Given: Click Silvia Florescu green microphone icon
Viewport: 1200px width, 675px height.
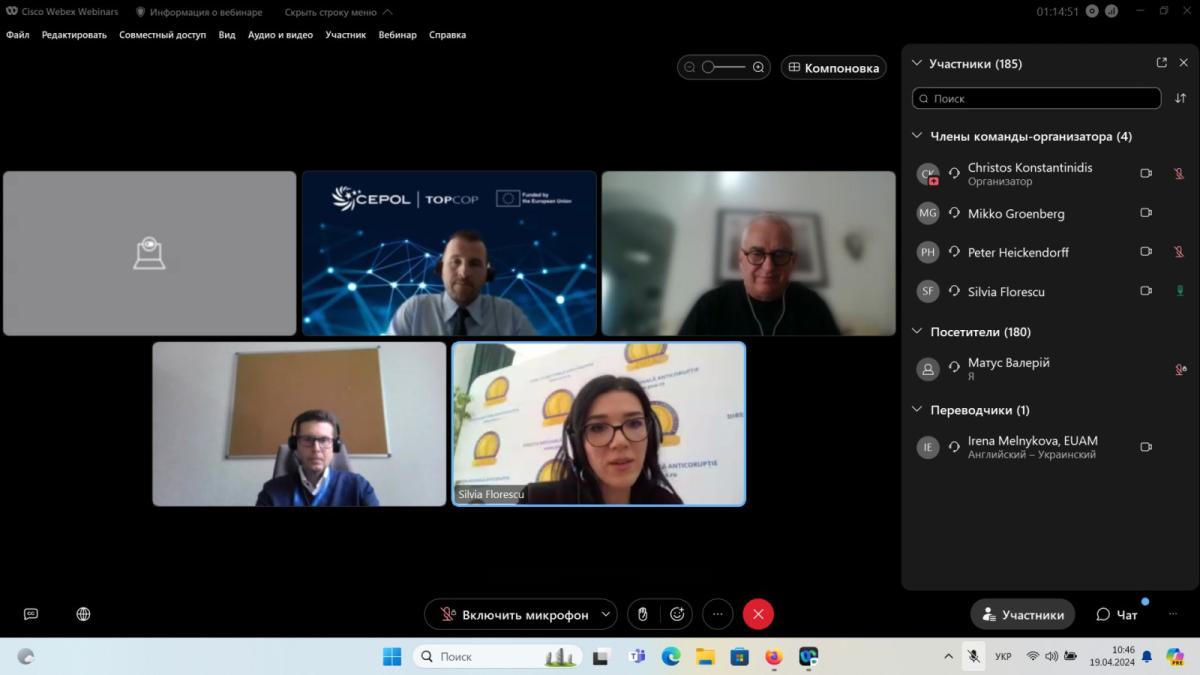Looking at the screenshot, I should (x=1179, y=291).
